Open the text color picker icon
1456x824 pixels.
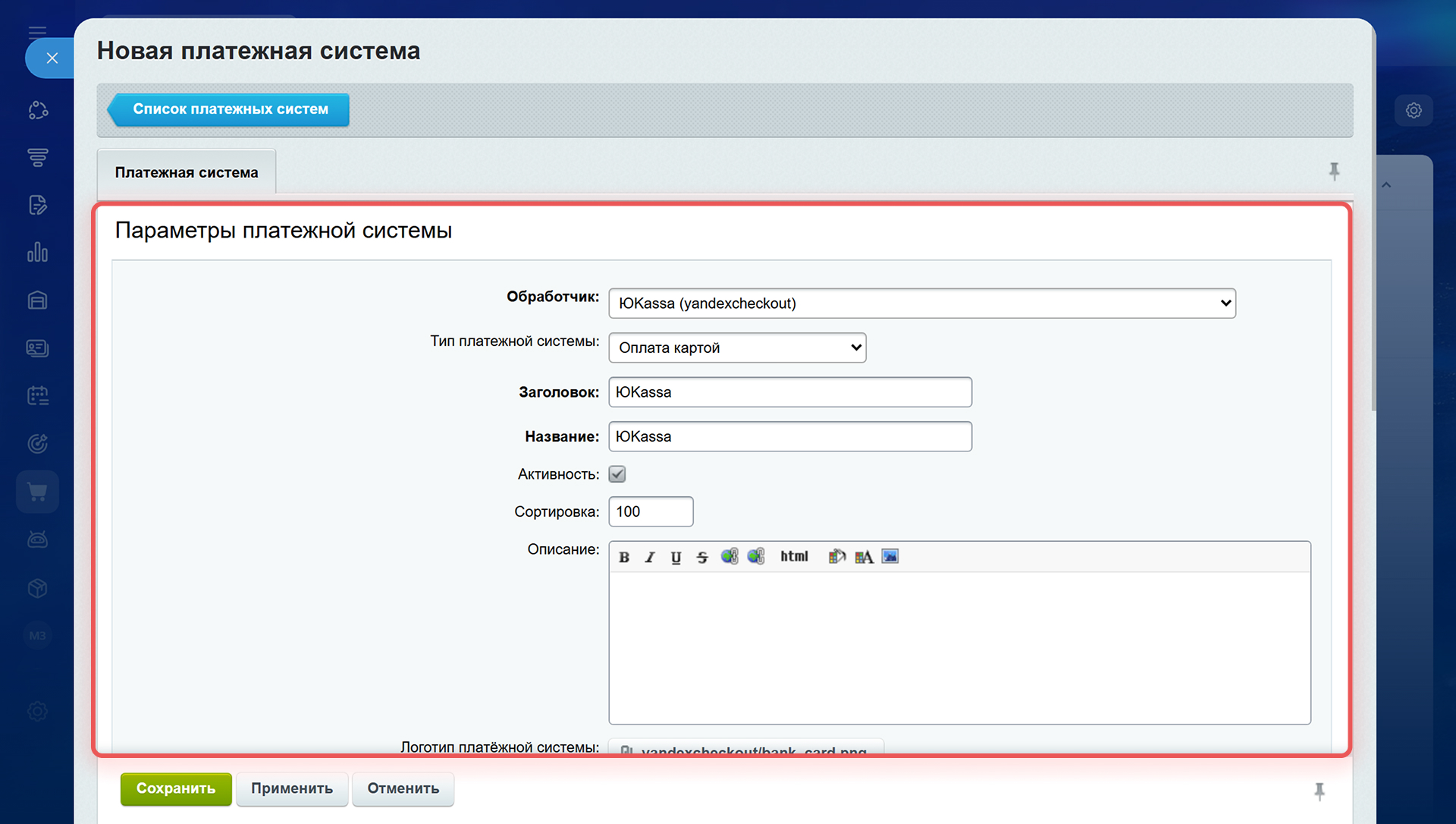[864, 557]
